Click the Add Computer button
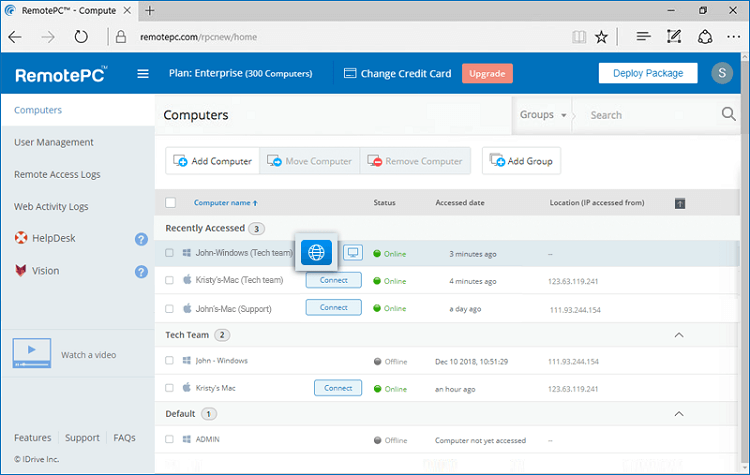The image size is (750, 475). point(212,161)
